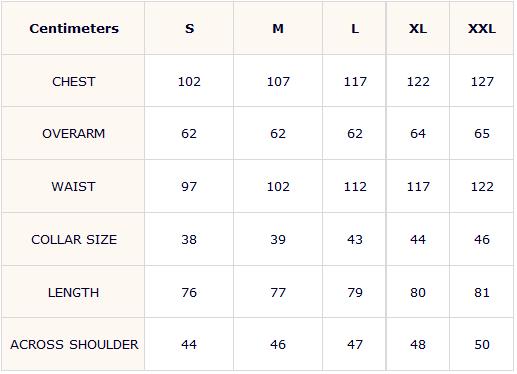Click the COLLAR SIZE row label

coord(74,239)
